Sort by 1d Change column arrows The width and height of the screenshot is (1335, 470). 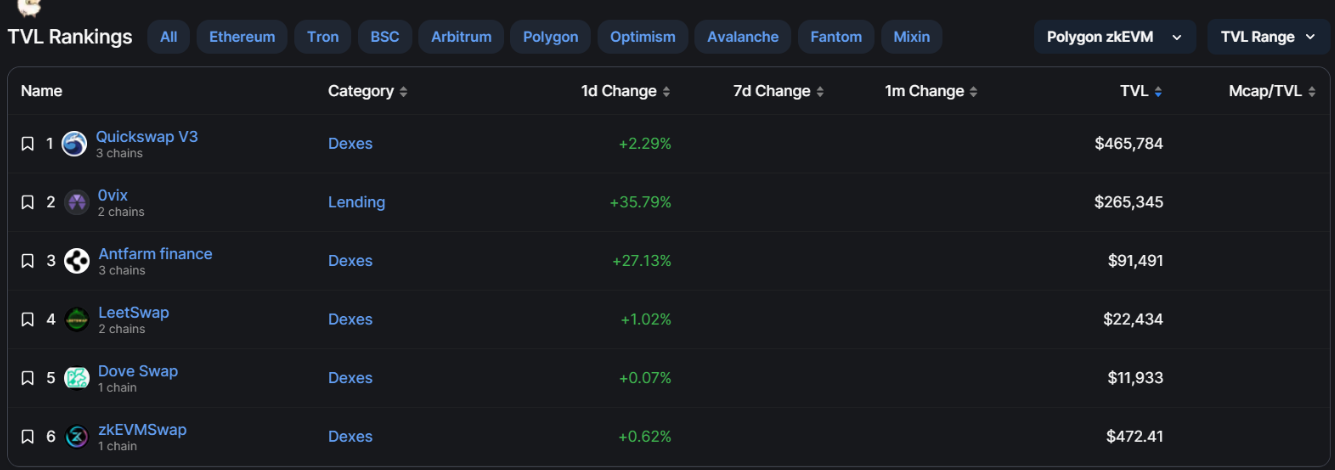click(x=666, y=92)
